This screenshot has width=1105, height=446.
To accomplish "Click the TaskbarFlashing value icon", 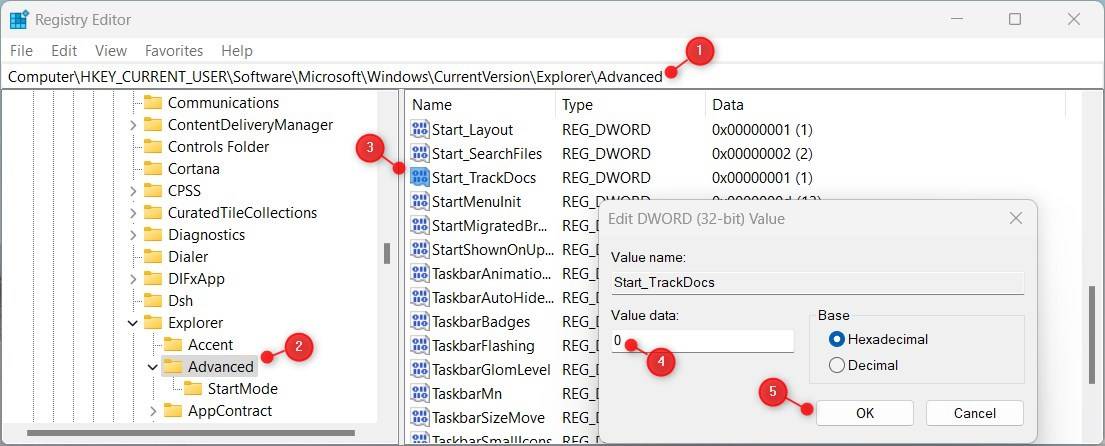I will click(420, 346).
